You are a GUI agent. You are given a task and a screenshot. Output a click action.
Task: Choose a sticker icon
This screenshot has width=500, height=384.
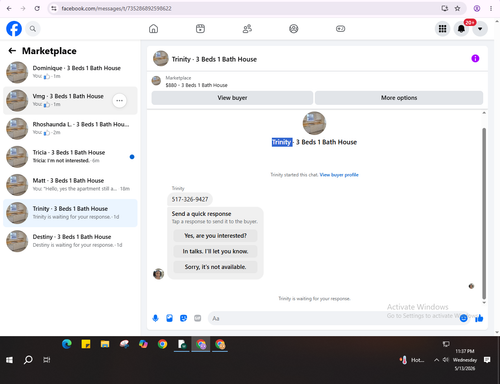tap(184, 318)
